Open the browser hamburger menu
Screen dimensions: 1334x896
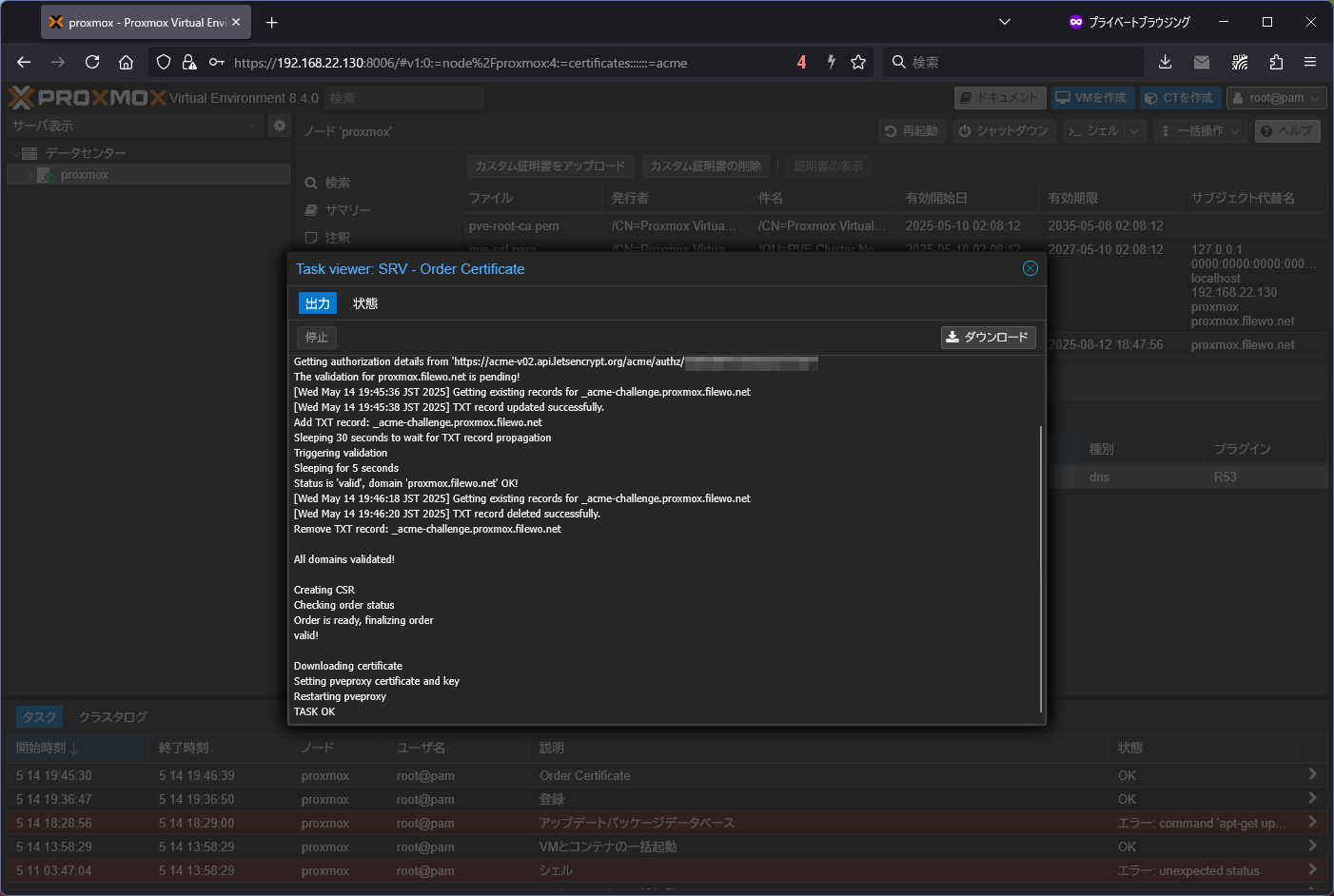[x=1310, y=62]
